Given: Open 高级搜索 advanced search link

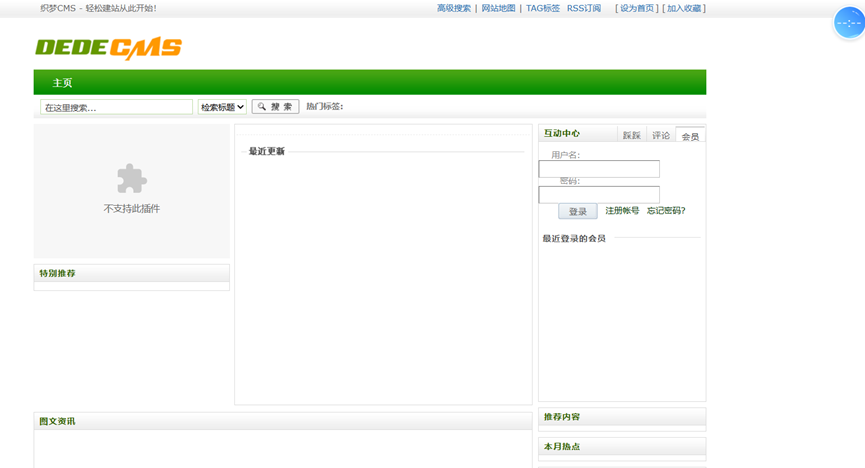Looking at the screenshot, I should point(454,8).
